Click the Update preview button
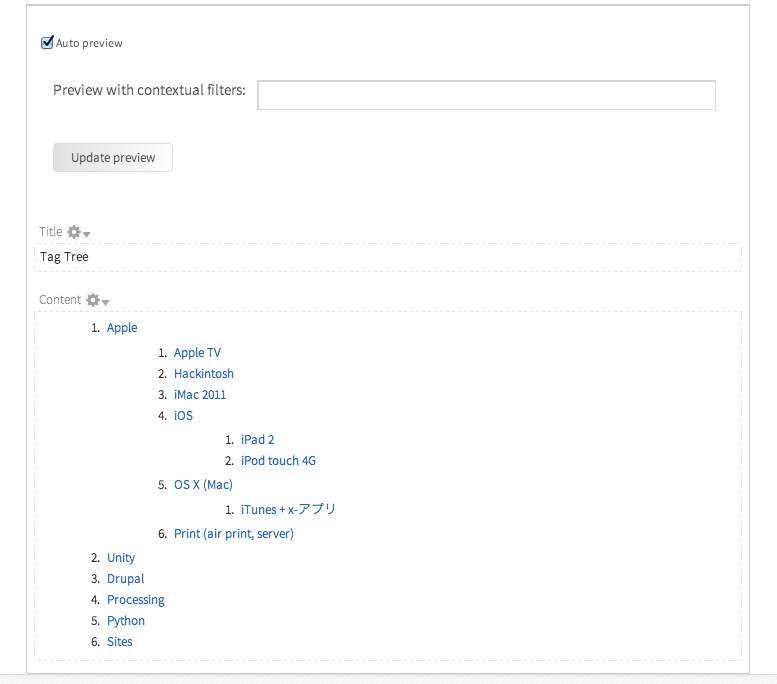Screen dimensions: 777x684 [113, 158]
